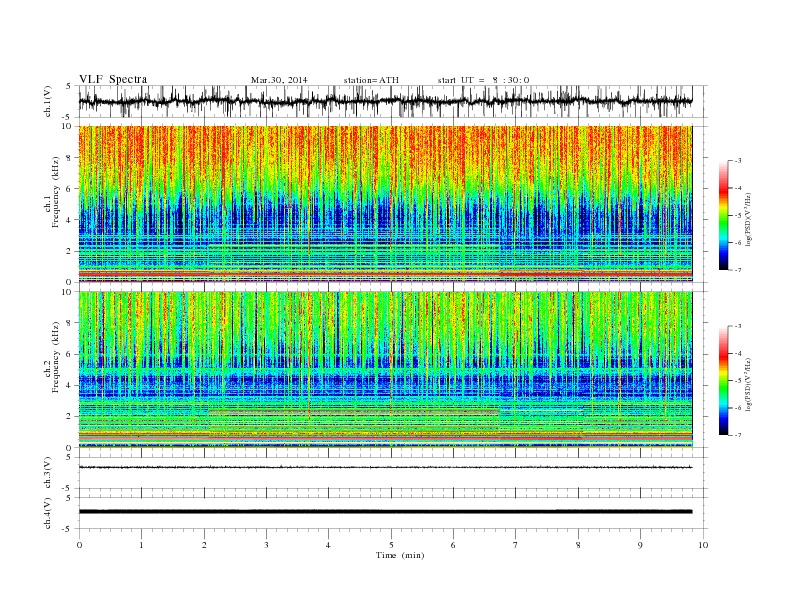Click the "-7" tick on the ch.2 colorbar
The image size is (792, 612).
[737, 435]
